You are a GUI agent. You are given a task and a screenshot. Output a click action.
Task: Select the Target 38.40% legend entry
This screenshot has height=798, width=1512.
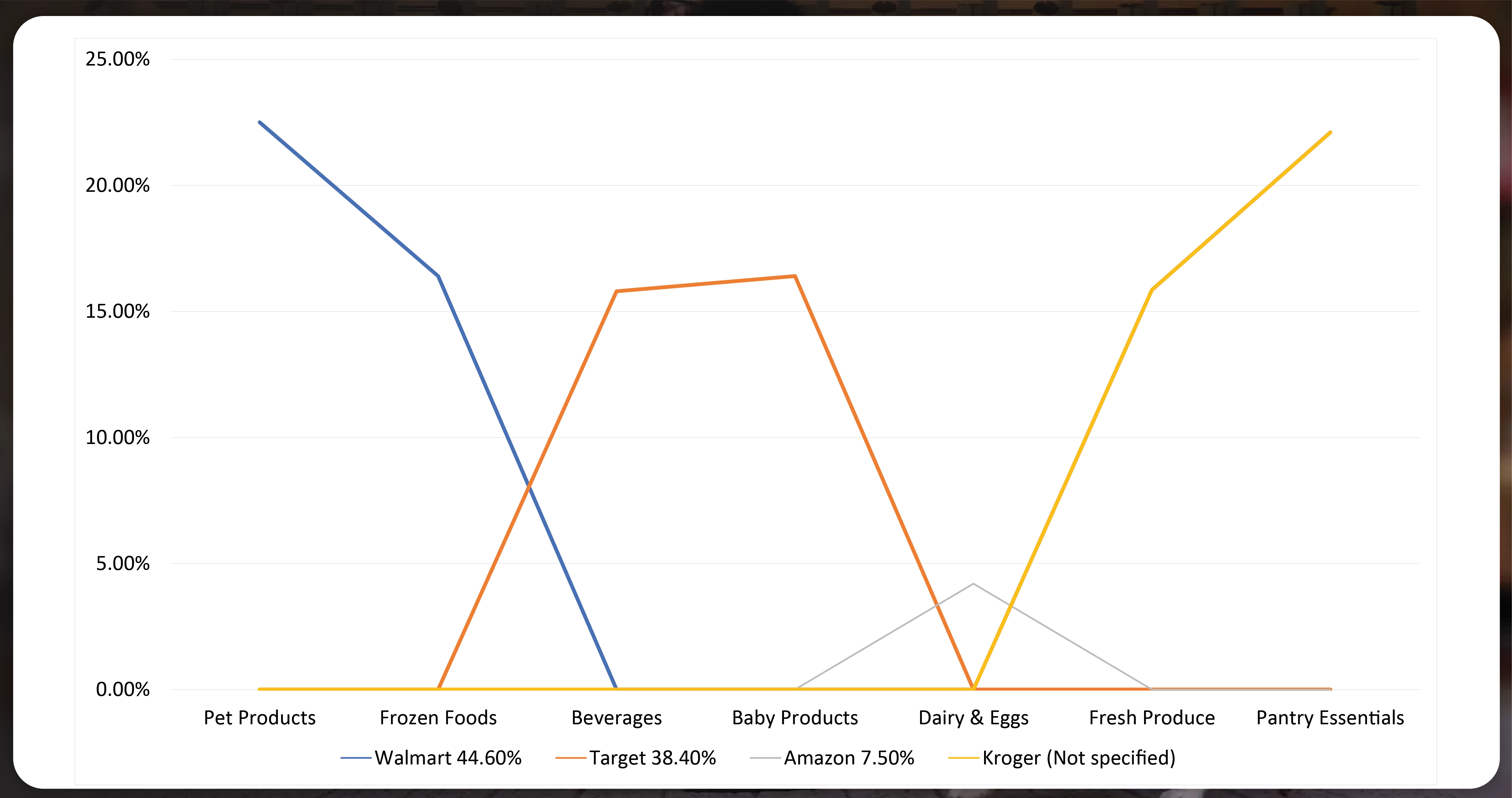[x=636, y=758]
